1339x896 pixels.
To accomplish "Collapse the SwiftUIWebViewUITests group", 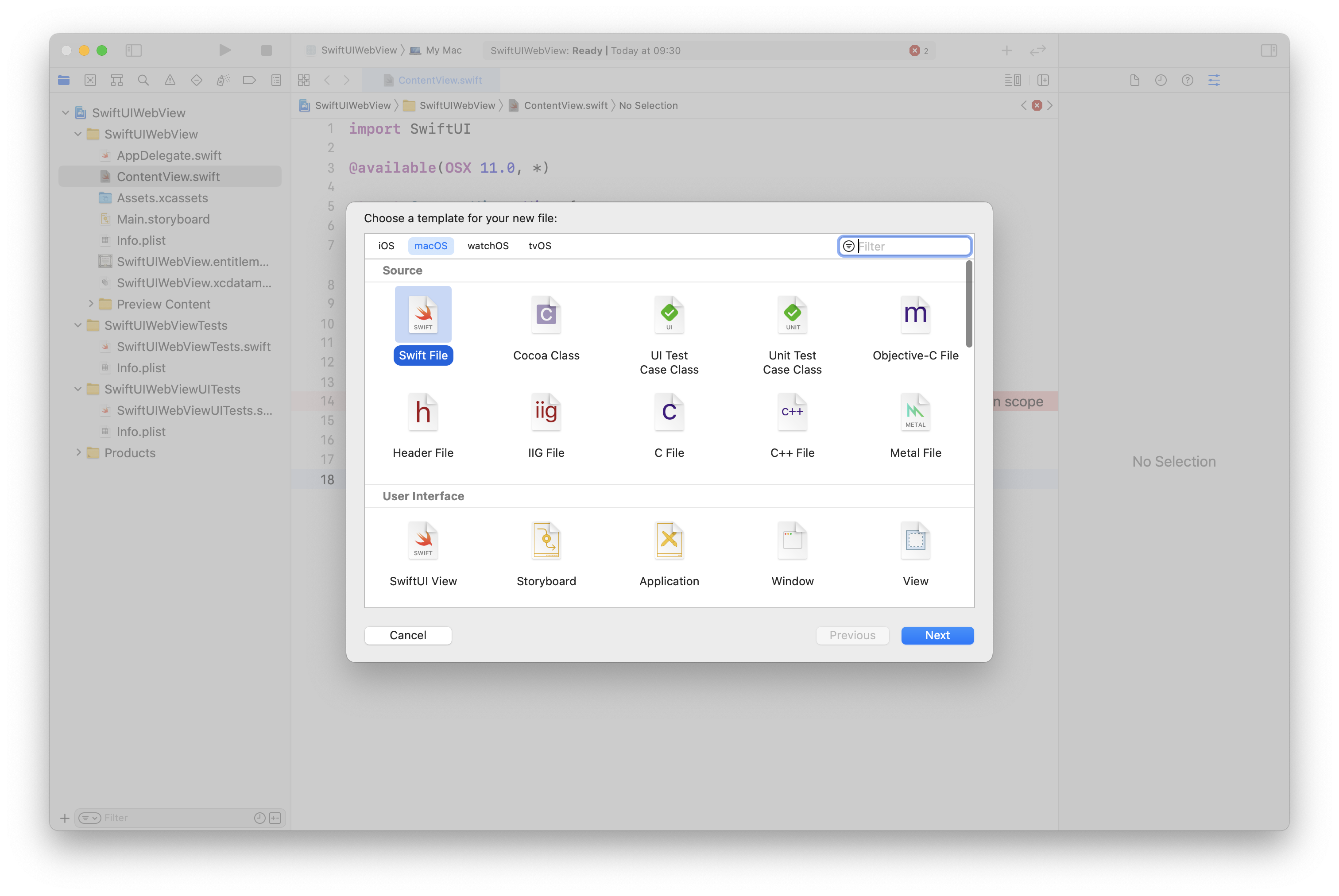I will coord(78,389).
